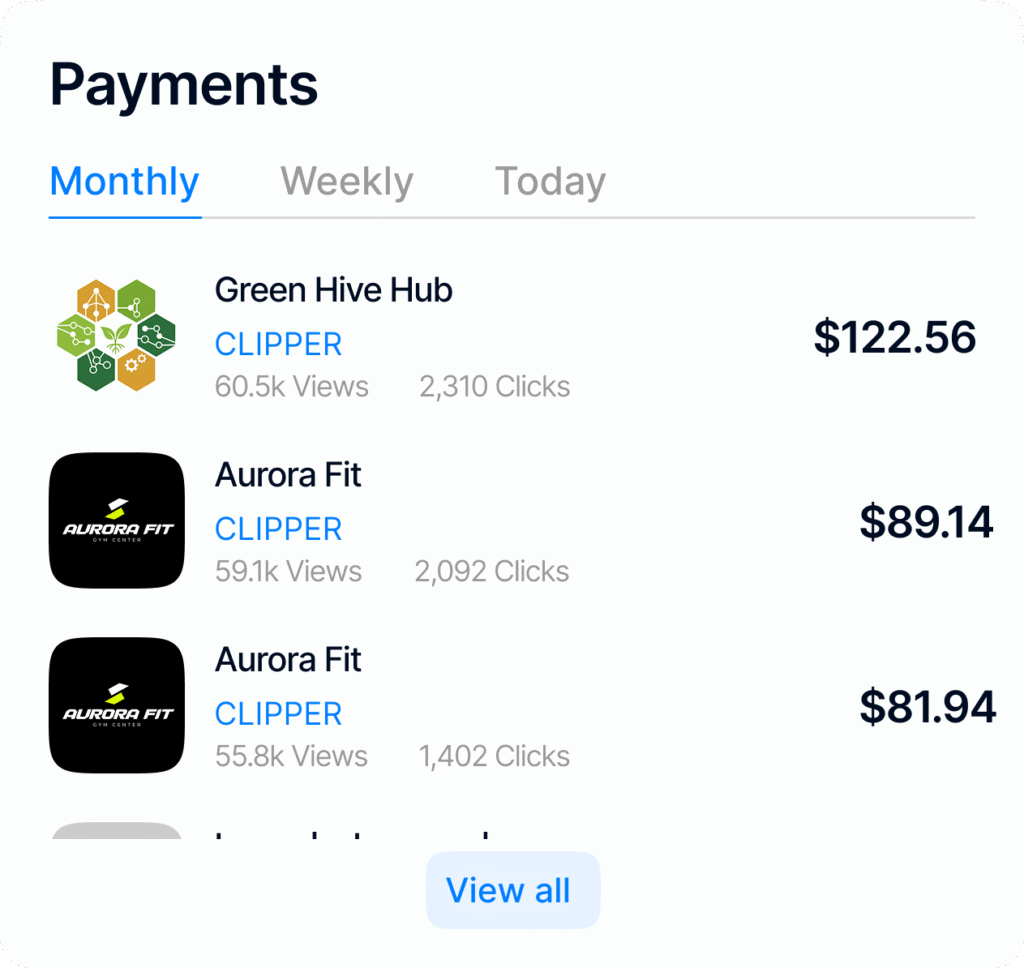This screenshot has width=1024, height=968.
Task: Switch to the Monthly tab
Action: (x=125, y=182)
